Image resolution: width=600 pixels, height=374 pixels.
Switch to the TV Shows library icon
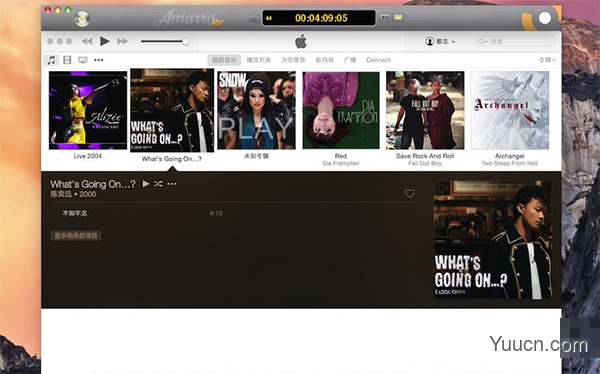click(x=83, y=60)
